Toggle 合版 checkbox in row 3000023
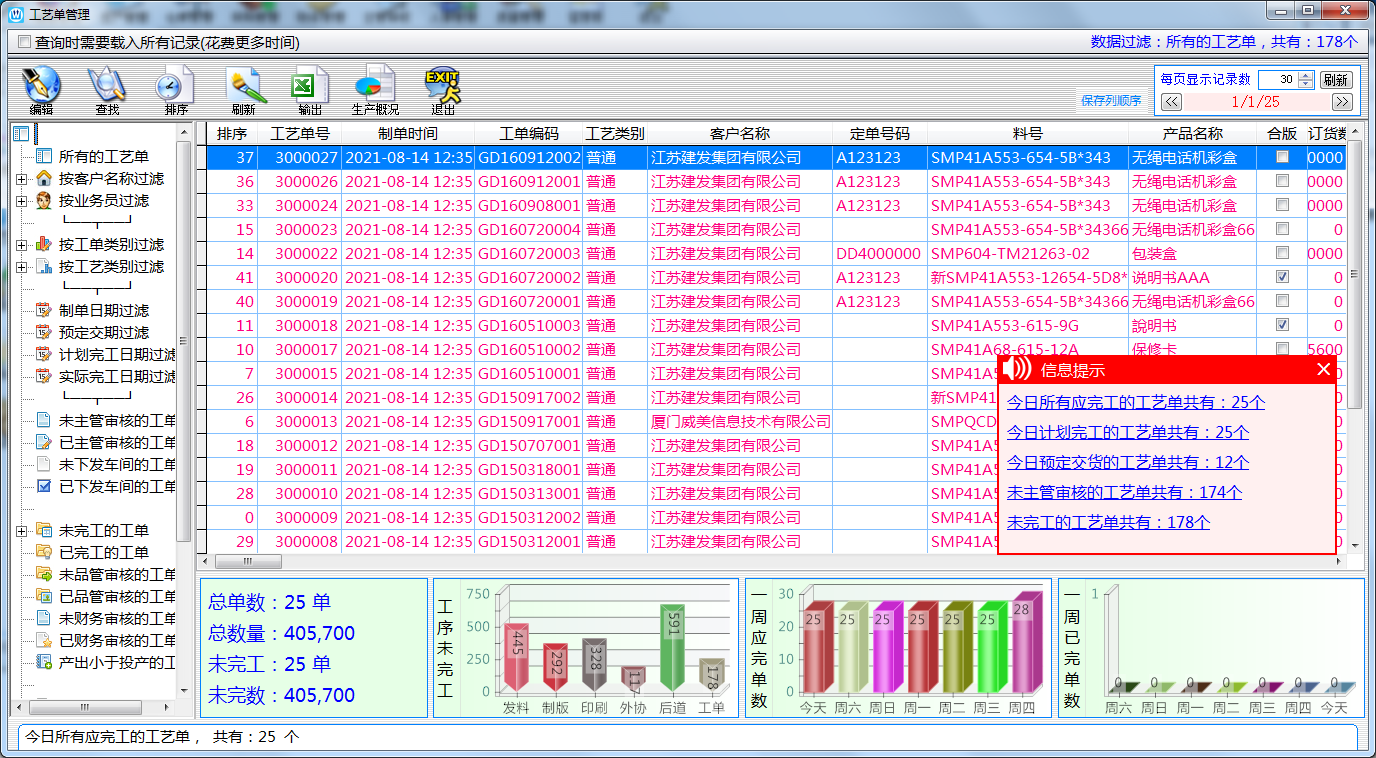 pyautogui.click(x=1282, y=229)
